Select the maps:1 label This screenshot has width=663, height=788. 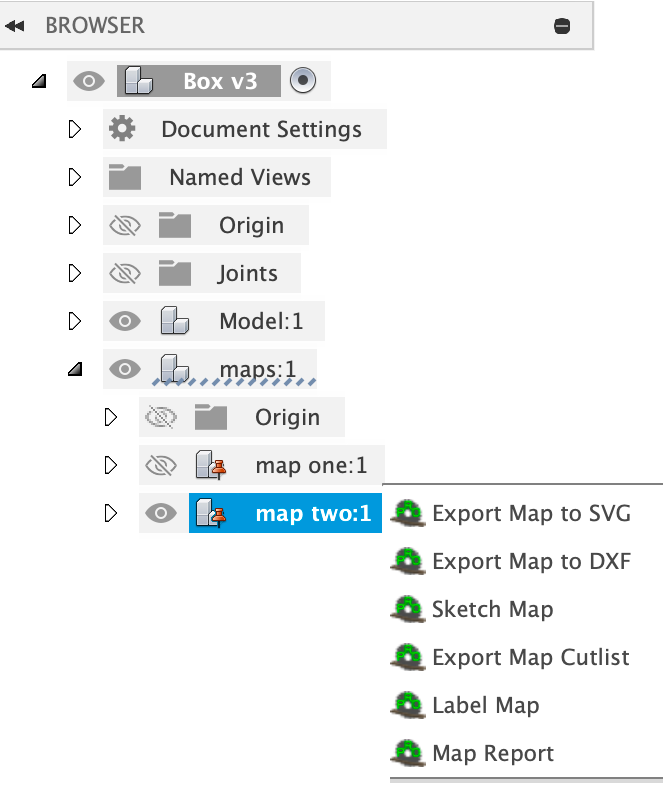pyautogui.click(x=258, y=369)
